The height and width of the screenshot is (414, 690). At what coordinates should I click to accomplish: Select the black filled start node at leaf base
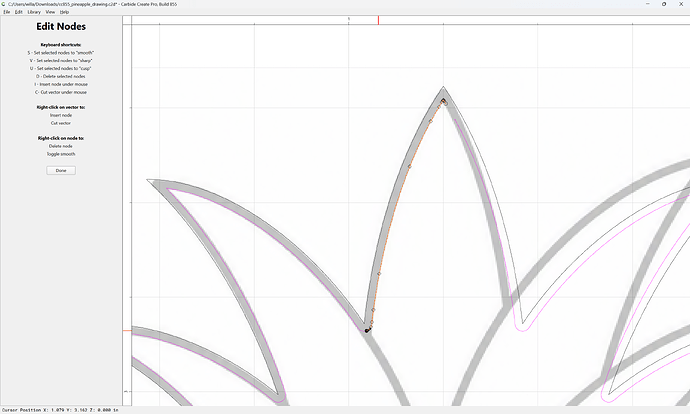pos(367,330)
